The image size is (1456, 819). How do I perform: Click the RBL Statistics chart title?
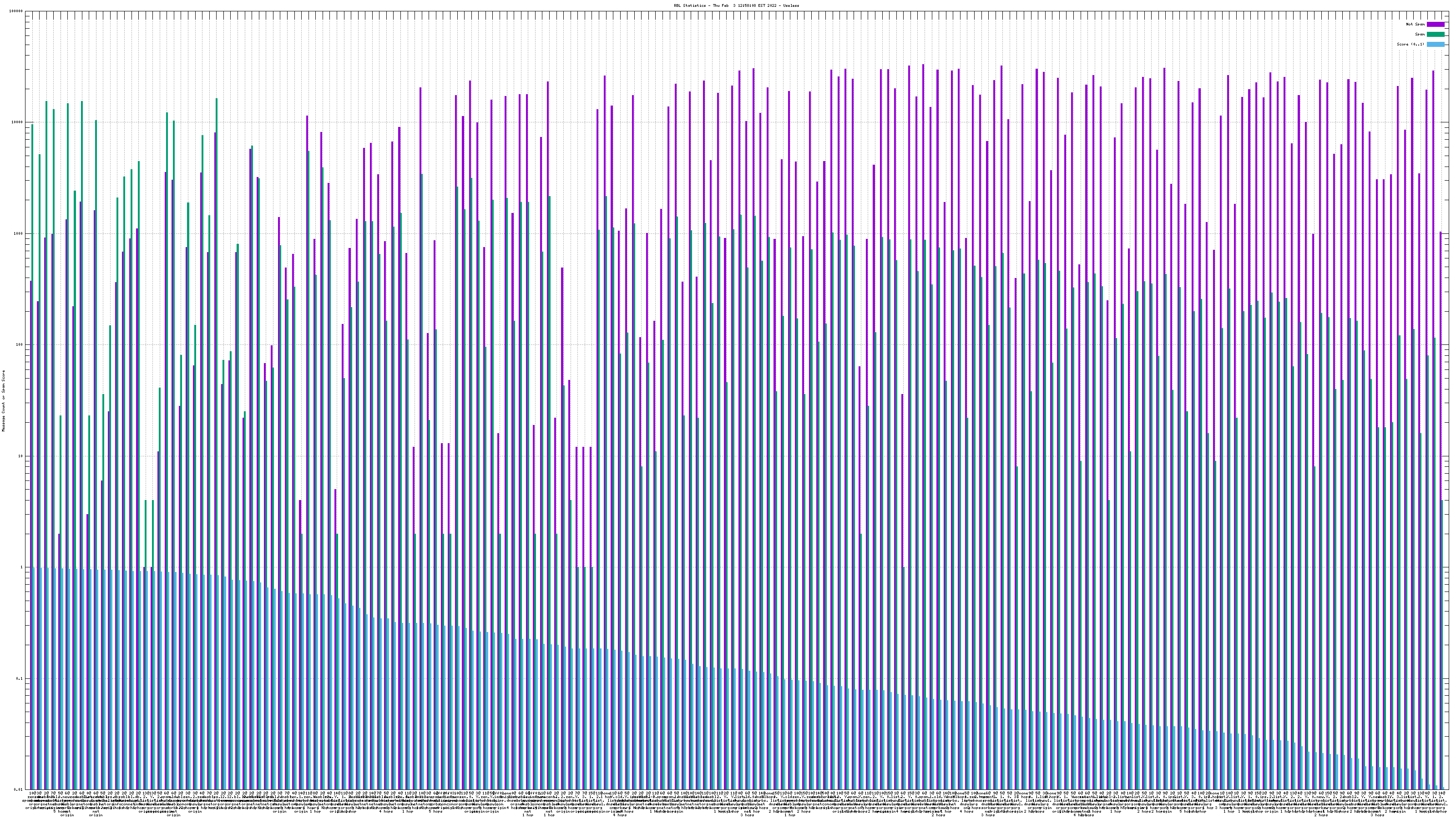[x=736, y=5]
